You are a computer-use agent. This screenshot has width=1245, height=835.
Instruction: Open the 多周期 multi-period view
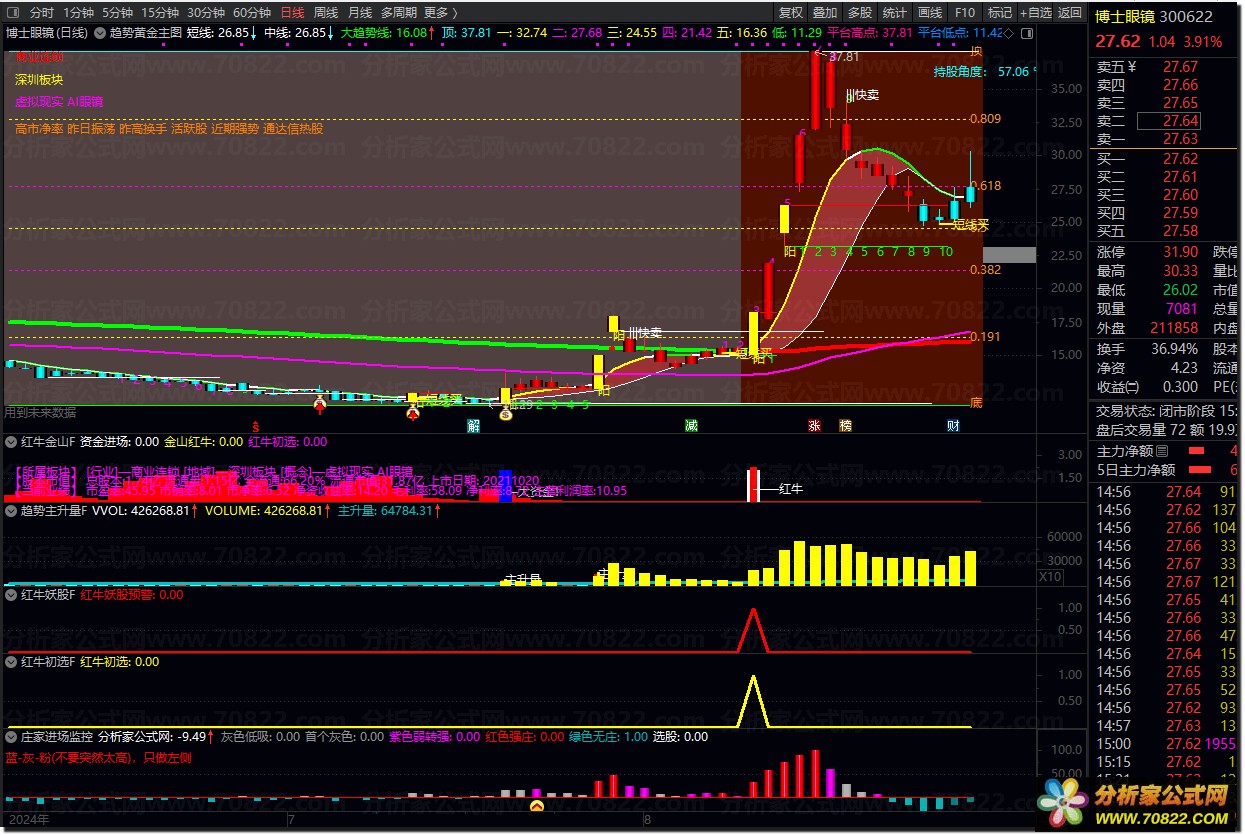(399, 13)
